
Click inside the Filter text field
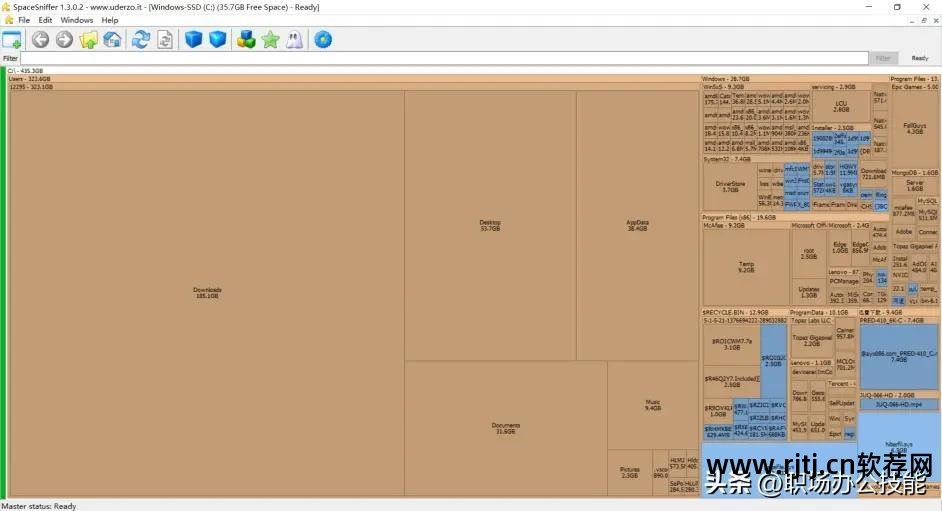pyautogui.click(x=445, y=58)
